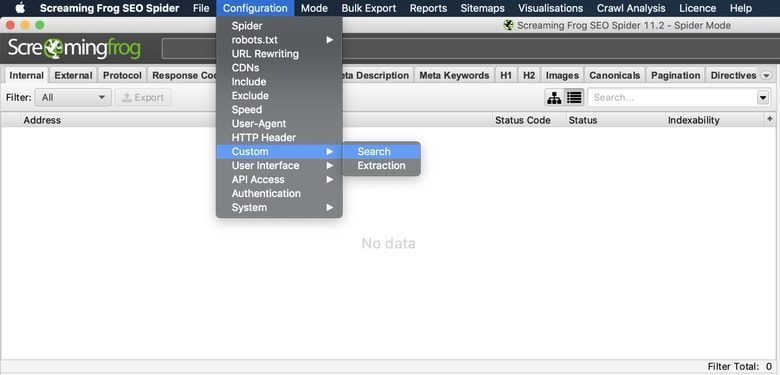Open the Bulk Export menu
Viewport: 780px width, 375px height.
(369, 8)
